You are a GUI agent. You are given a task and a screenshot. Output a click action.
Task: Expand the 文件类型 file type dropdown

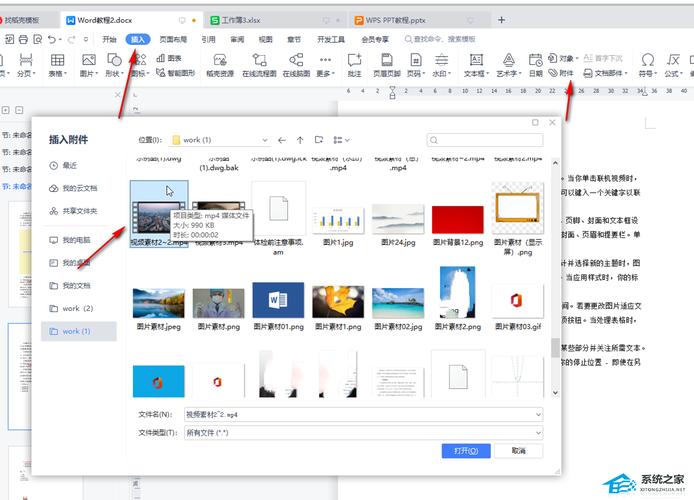(538, 432)
